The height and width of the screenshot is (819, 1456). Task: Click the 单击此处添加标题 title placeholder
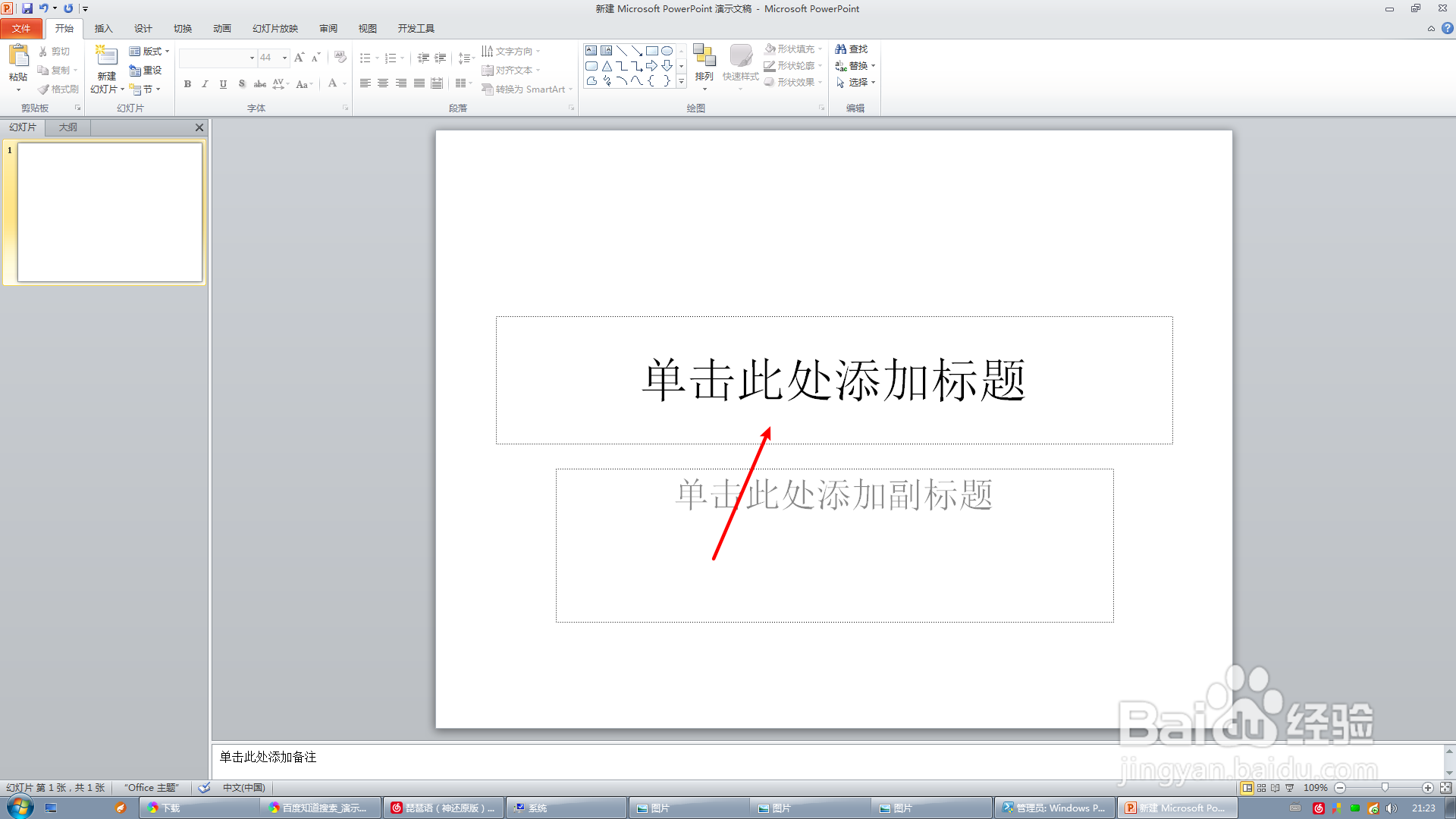834,380
